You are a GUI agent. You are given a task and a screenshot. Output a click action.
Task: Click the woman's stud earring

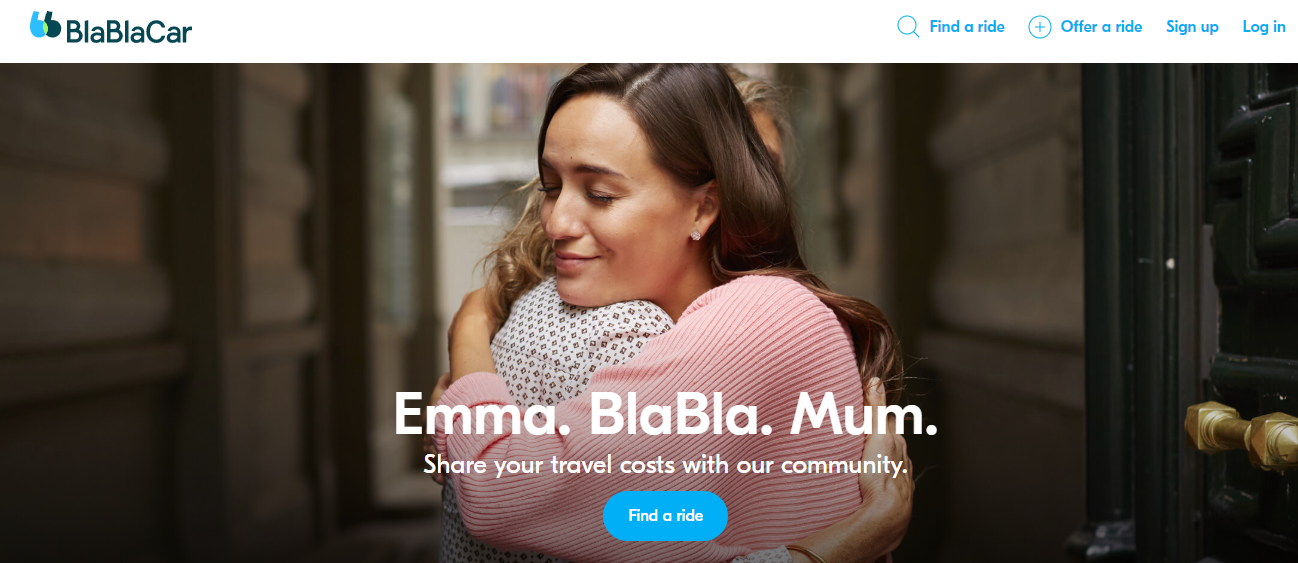[x=693, y=235]
